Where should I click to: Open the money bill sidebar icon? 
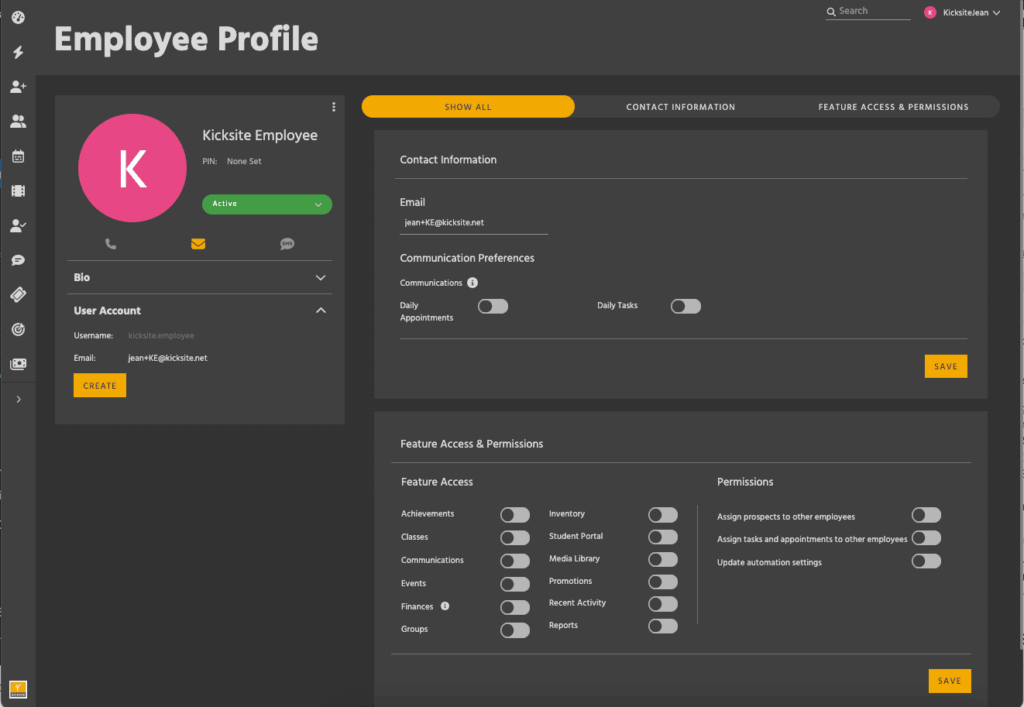click(x=18, y=364)
